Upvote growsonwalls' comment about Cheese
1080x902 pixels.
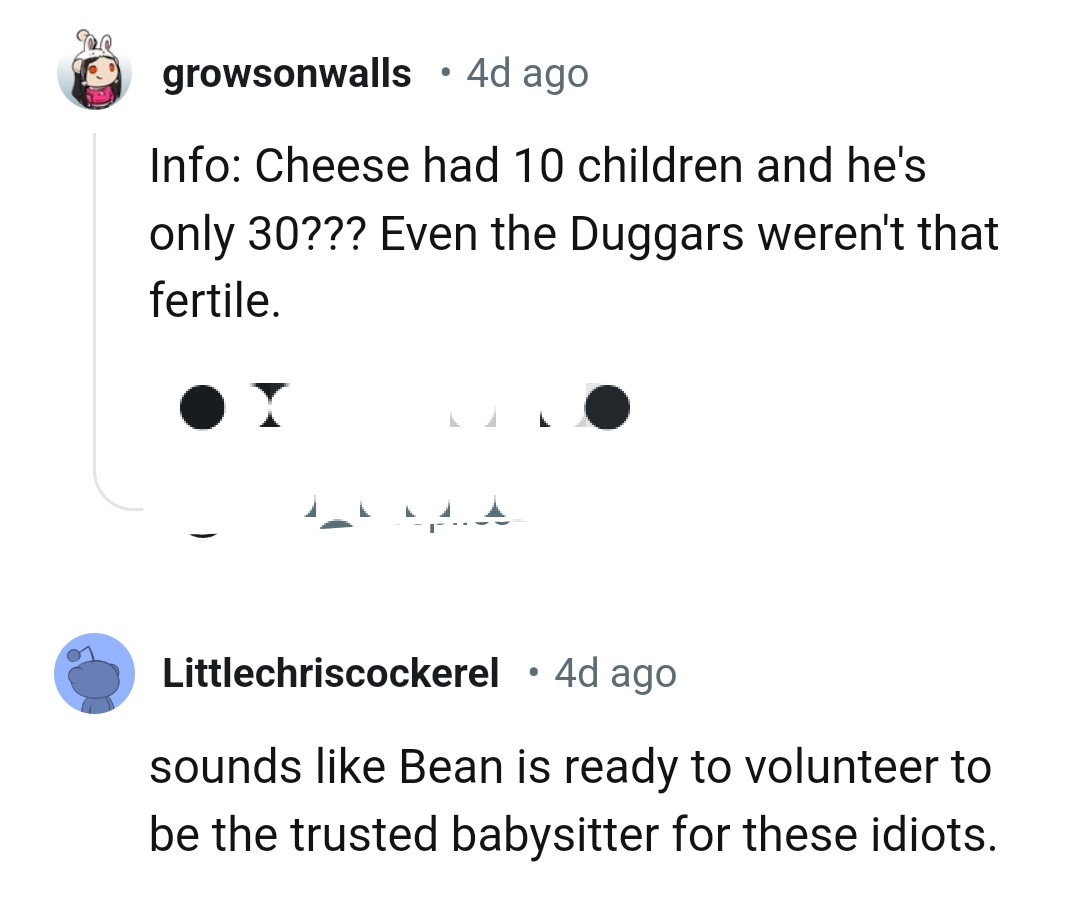[202, 406]
